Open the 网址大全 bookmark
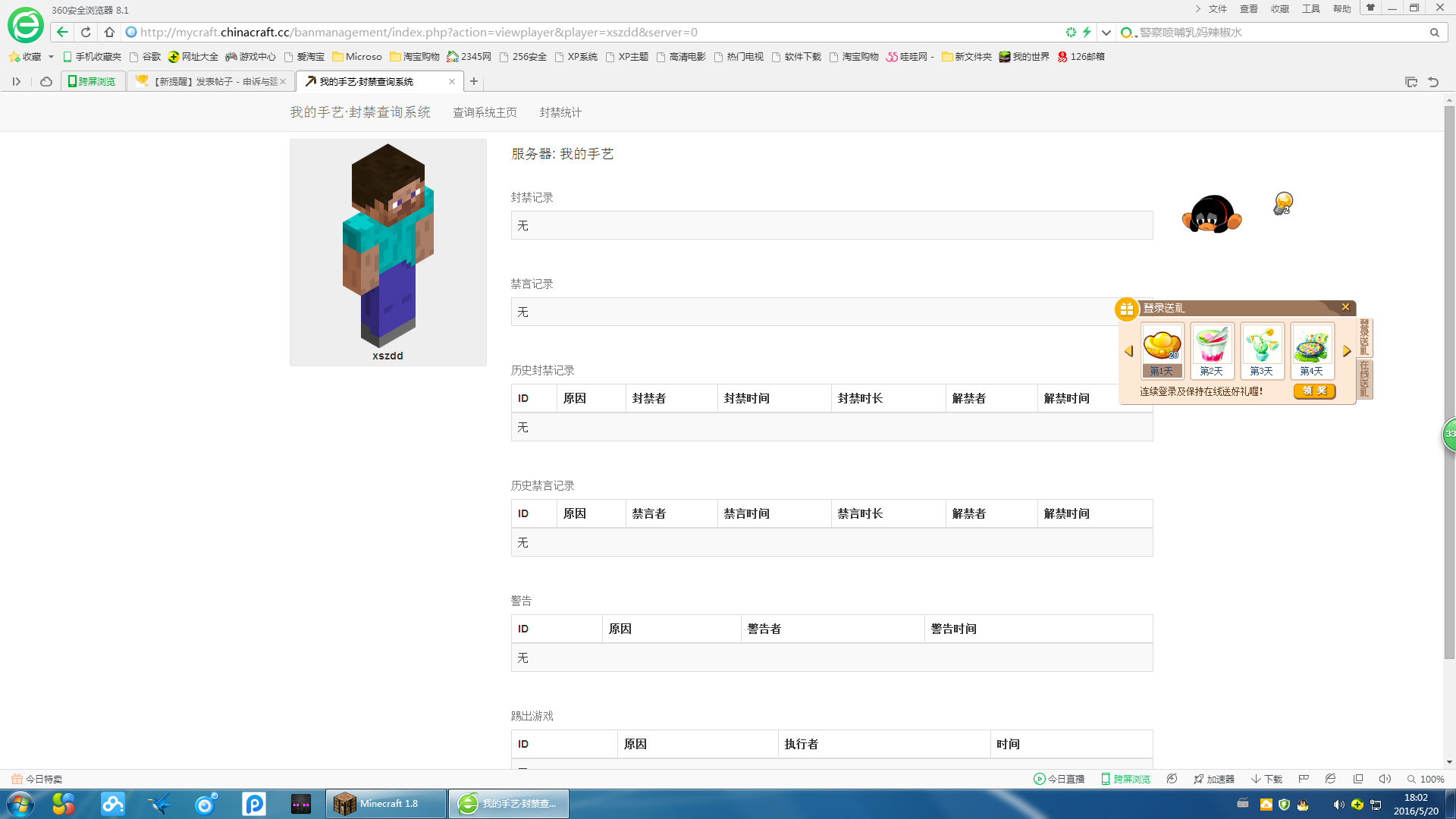Image resolution: width=1456 pixels, height=819 pixels. coord(193,57)
